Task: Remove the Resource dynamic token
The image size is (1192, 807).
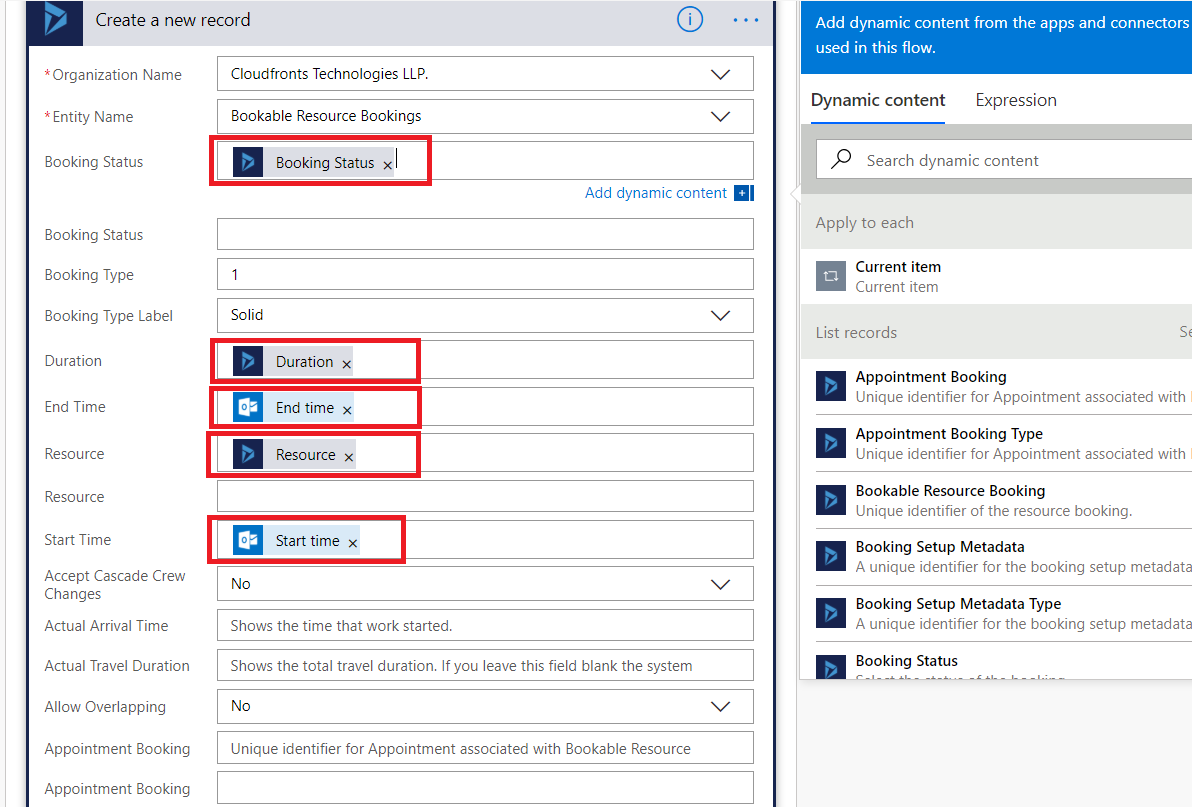Action: (x=349, y=457)
